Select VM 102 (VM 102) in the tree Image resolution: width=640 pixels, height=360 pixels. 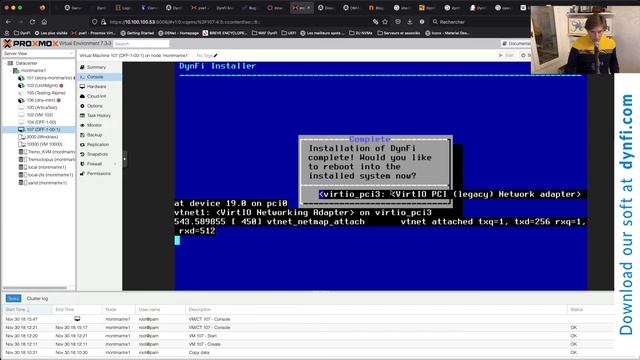[x=40, y=115]
